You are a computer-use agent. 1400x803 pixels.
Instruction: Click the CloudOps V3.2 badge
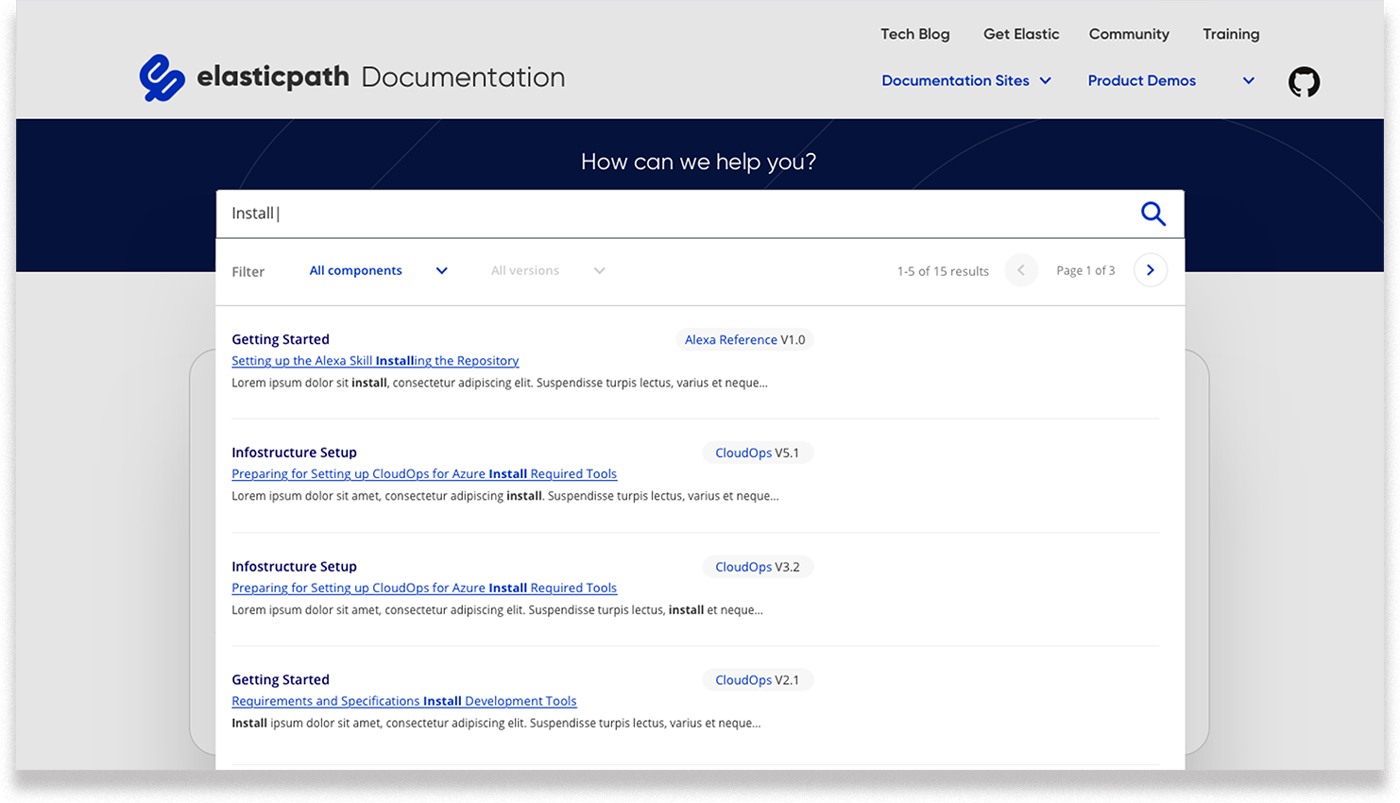click(758, 566)
